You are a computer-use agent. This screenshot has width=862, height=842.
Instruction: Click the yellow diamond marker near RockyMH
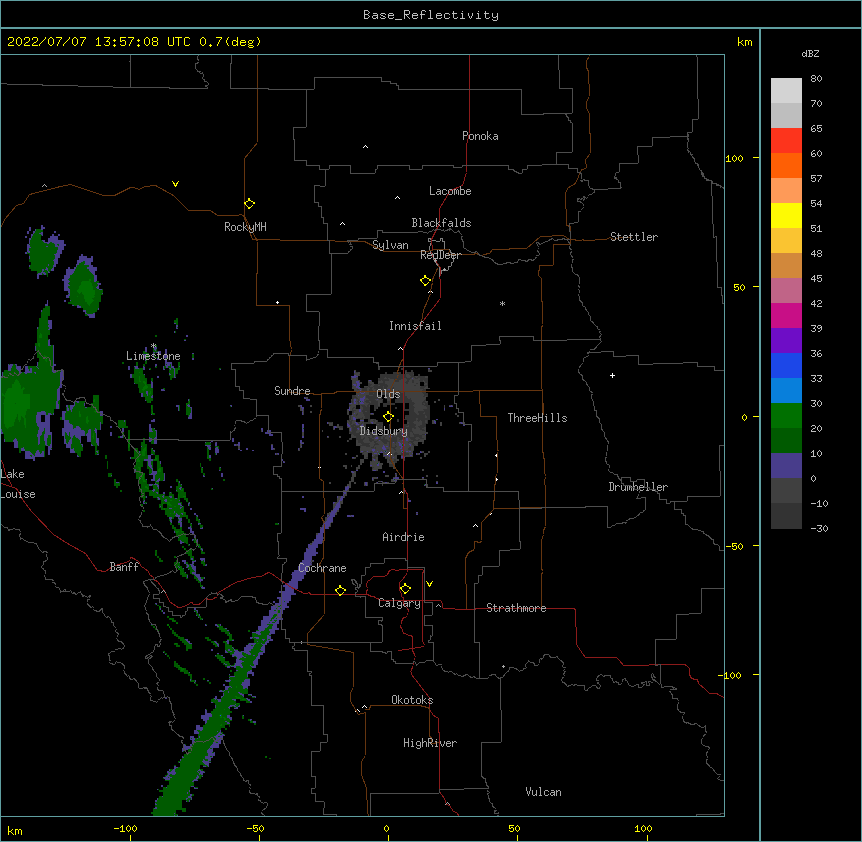(249, 204)
